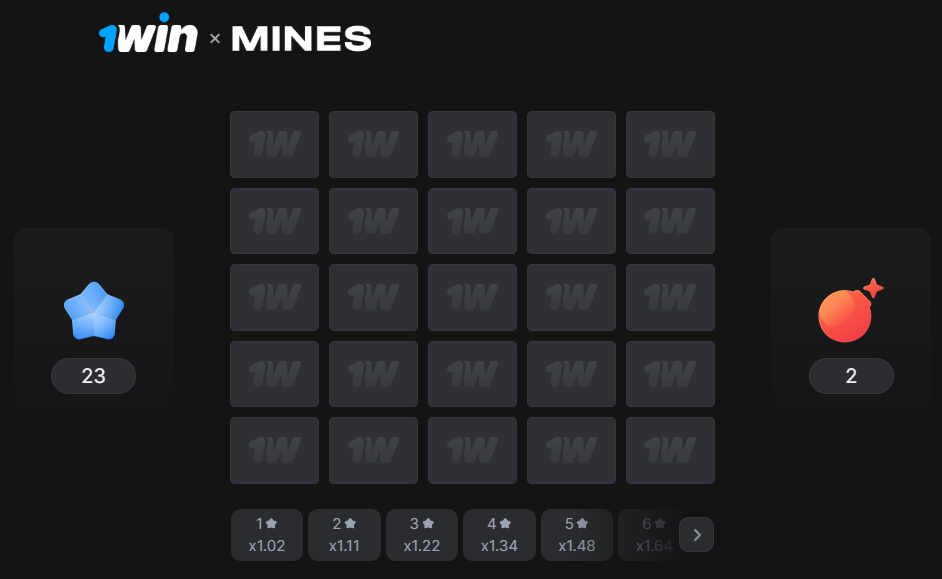The image size is (942, 579).
Task: Reveal the top-left grid tile
Action: point(274,144)
